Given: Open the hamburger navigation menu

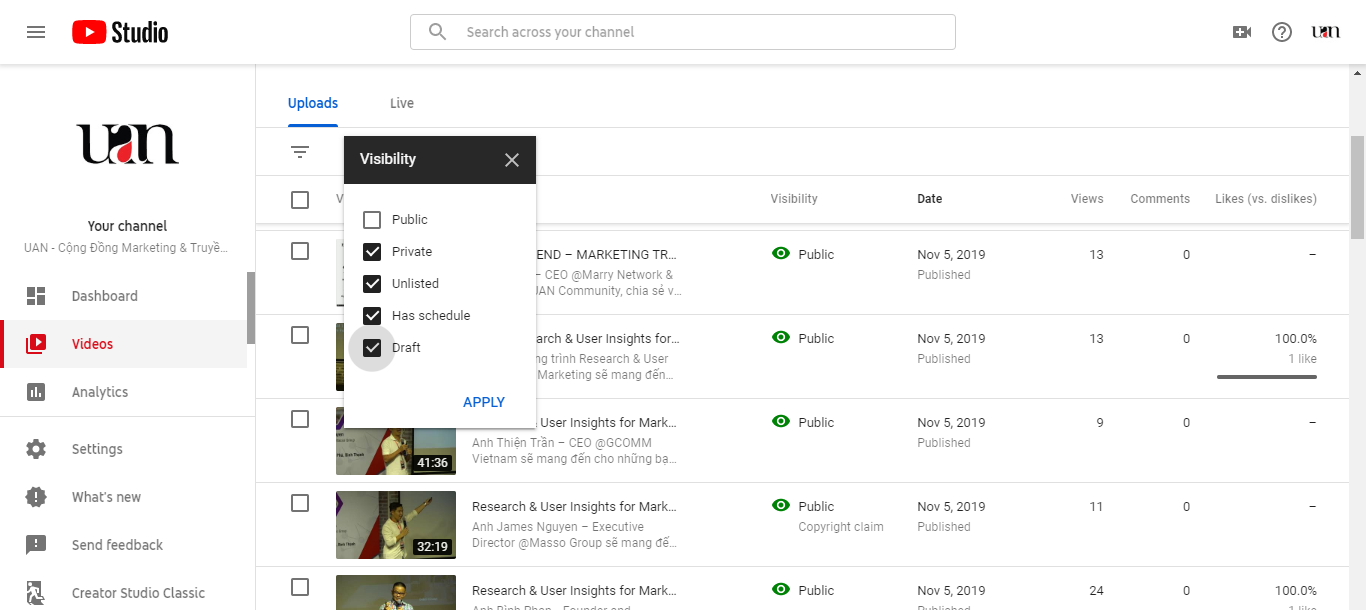Looking at the screenshot, I should [x=36, y=32].
